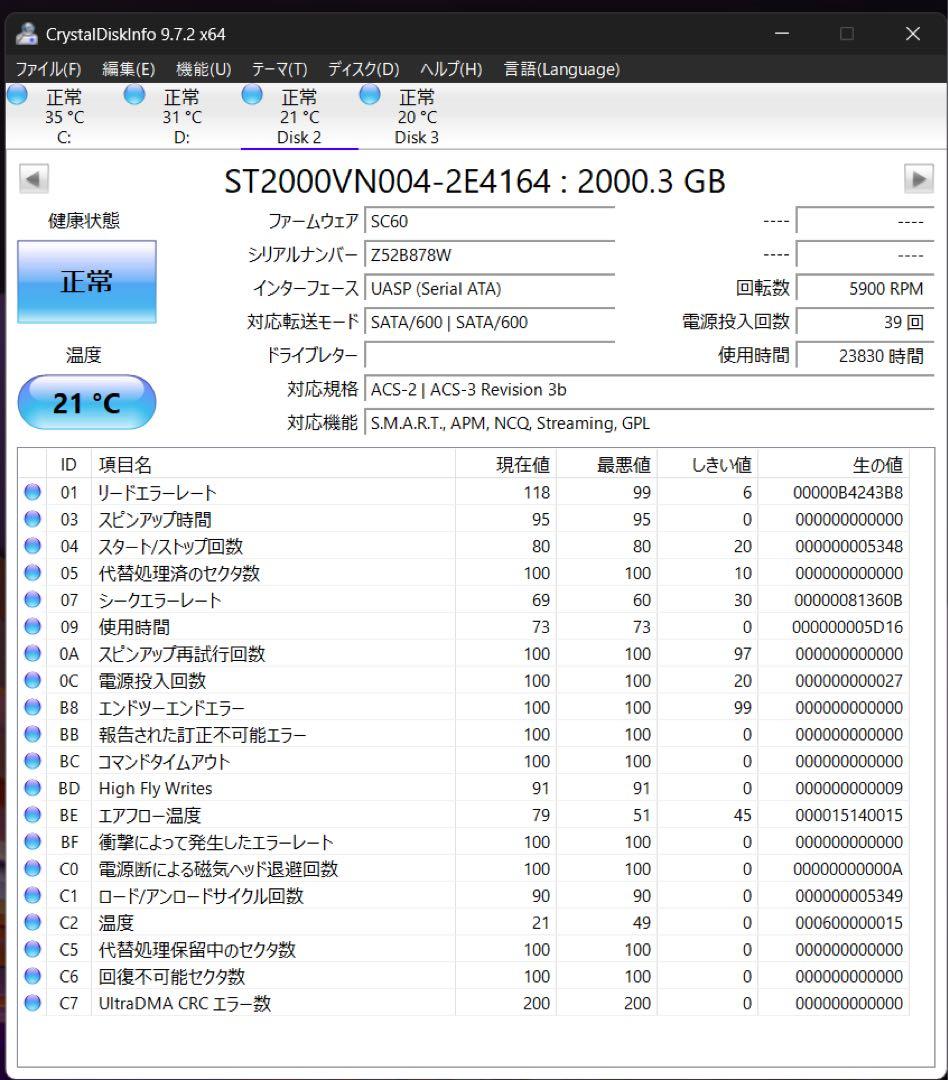
Task: Click status orb for row C1 ロード/アンロードサイクル回数
Action: 32,895
